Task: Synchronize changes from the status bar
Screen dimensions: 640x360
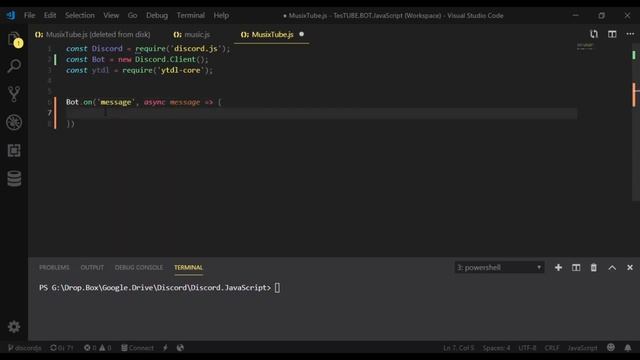Action: [x=62, y=348]
